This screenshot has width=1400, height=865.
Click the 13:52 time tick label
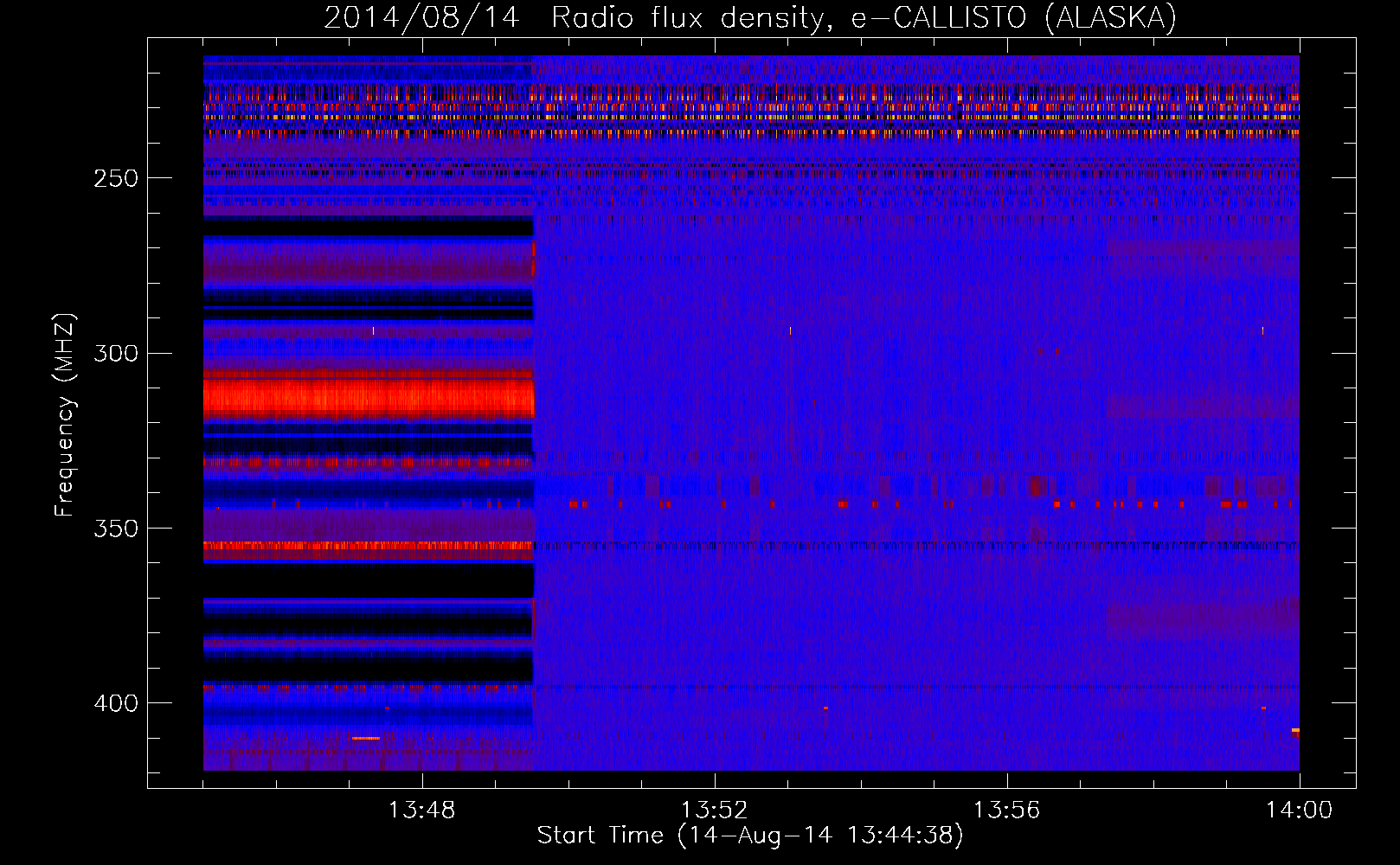point(715,811)
